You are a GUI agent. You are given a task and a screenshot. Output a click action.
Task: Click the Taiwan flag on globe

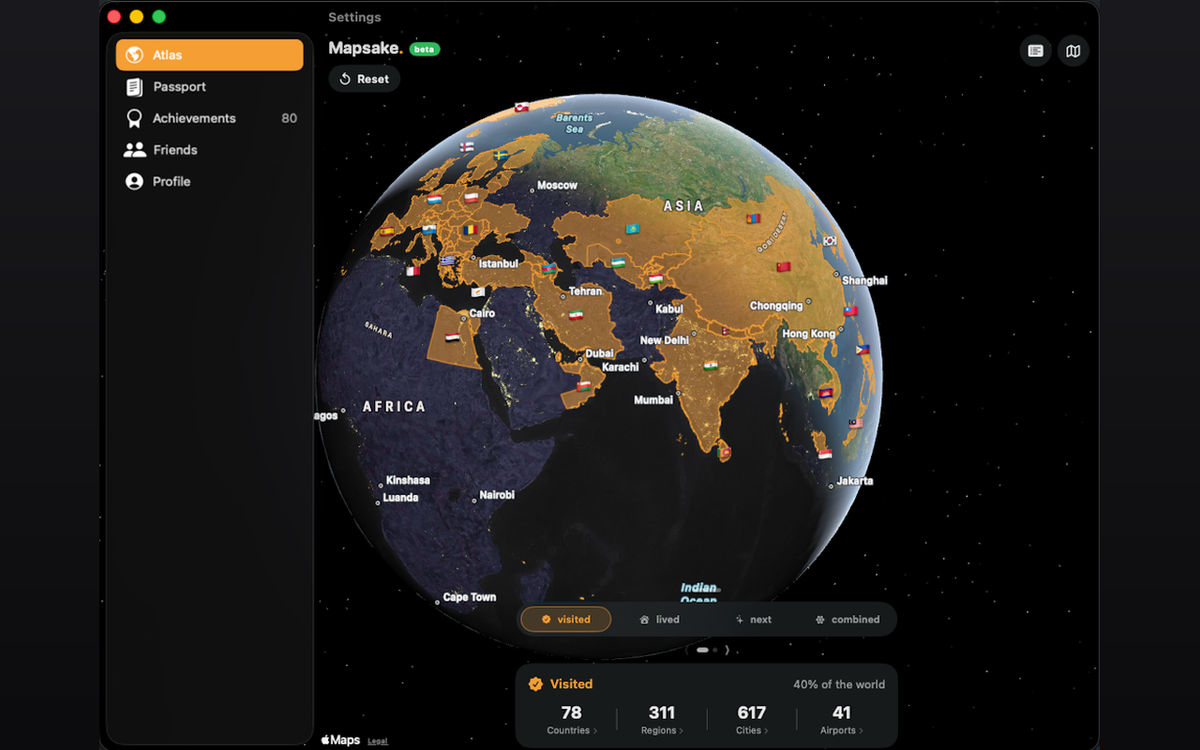tap(851, 311)
